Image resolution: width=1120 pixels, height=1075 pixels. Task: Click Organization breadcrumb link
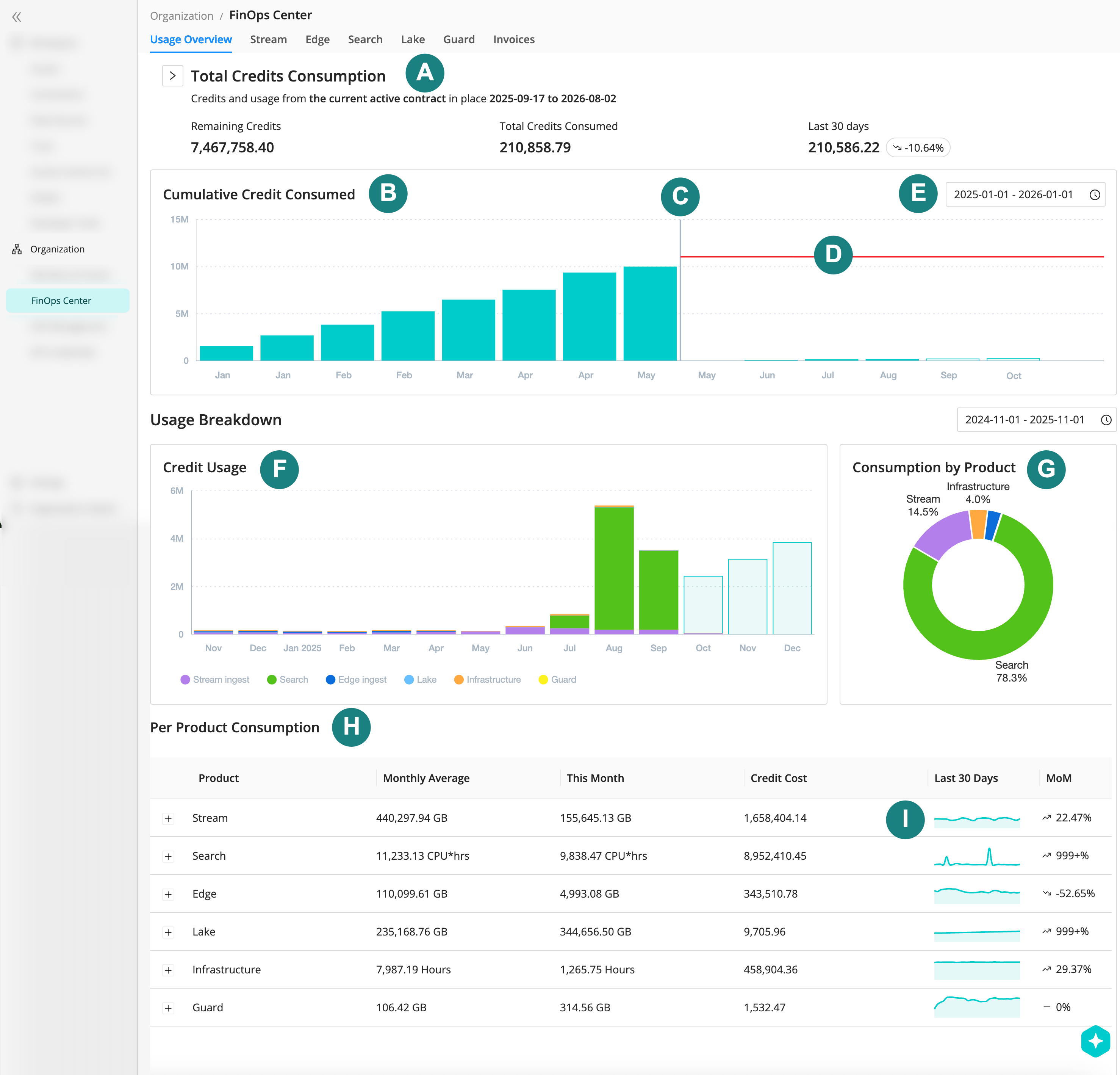181,16
